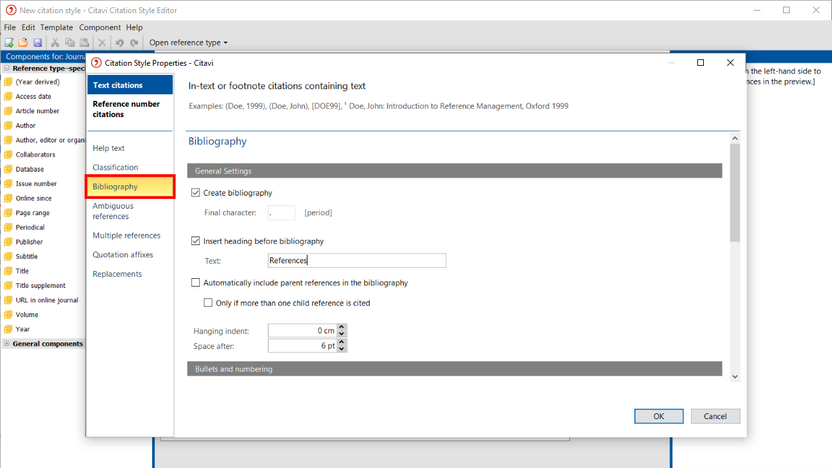
Task: Uncheck the Create bibliography checkbox
Action: (x=196, y=193)
